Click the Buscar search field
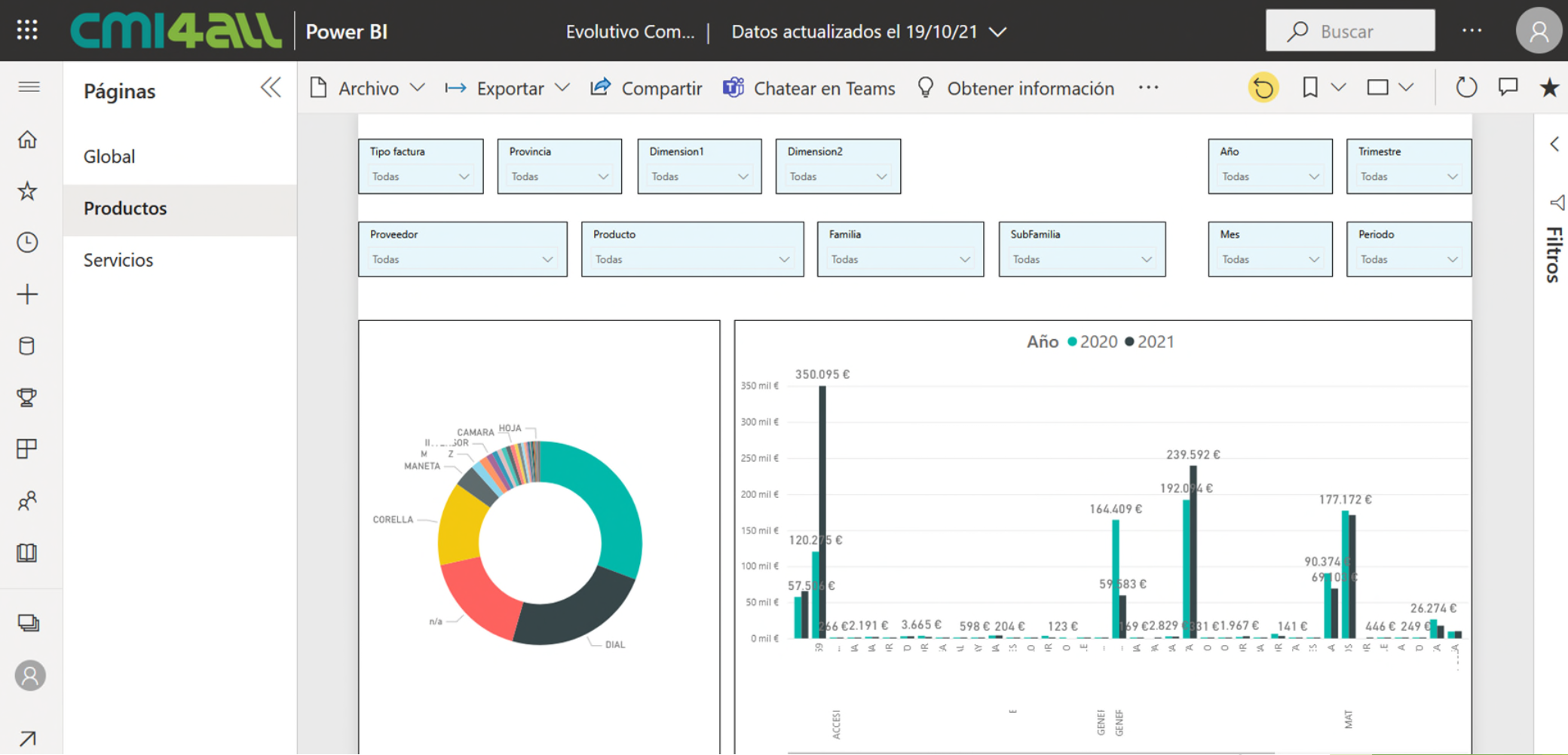Image resolution: width=1568 pixels, height=755 pixels. (1349, 31)
